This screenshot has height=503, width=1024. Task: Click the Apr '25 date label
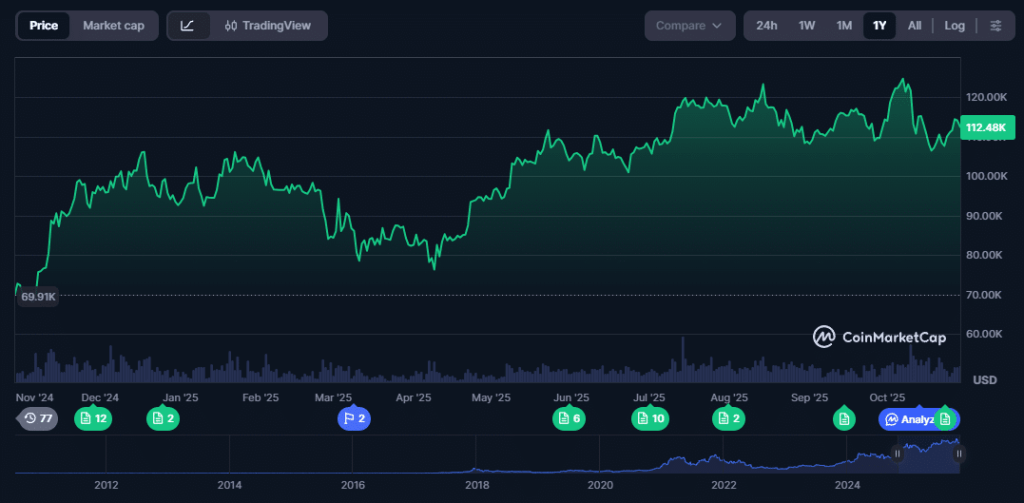tap(413, 397)
